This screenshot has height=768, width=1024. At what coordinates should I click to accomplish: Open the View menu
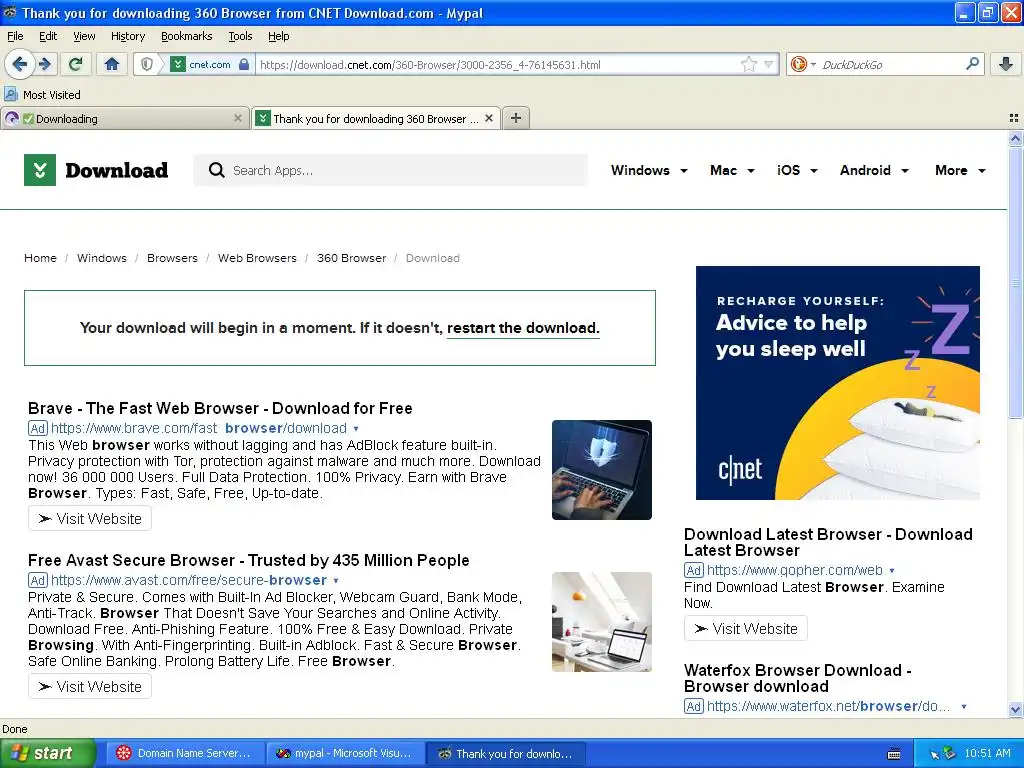pos(84,36)
